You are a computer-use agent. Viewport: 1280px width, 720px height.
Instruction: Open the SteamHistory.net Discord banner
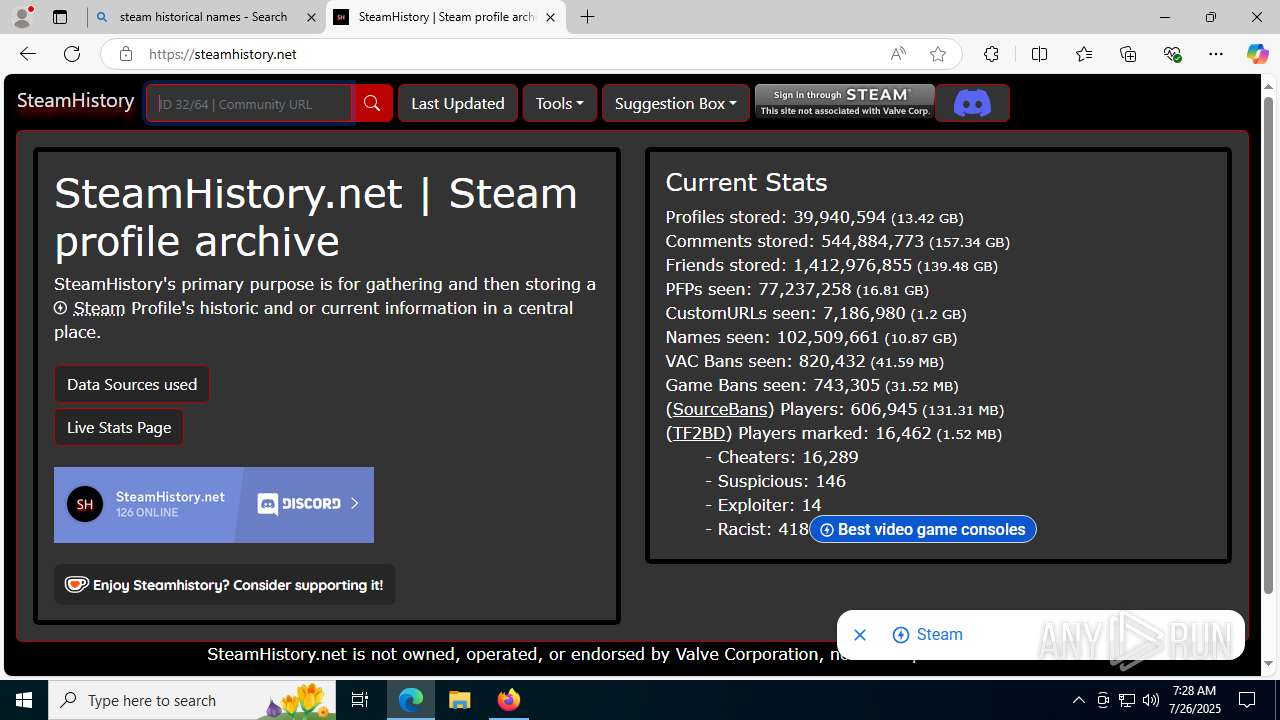(x=214, y=505)
